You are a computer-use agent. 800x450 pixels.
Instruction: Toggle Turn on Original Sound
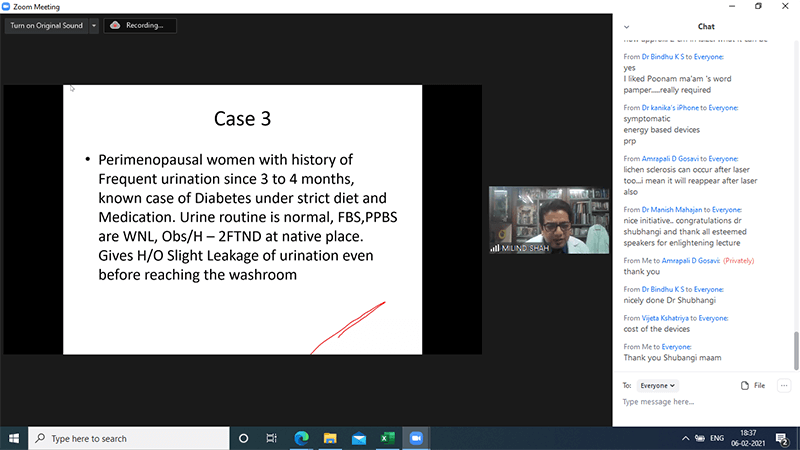[x=46, y=25]
